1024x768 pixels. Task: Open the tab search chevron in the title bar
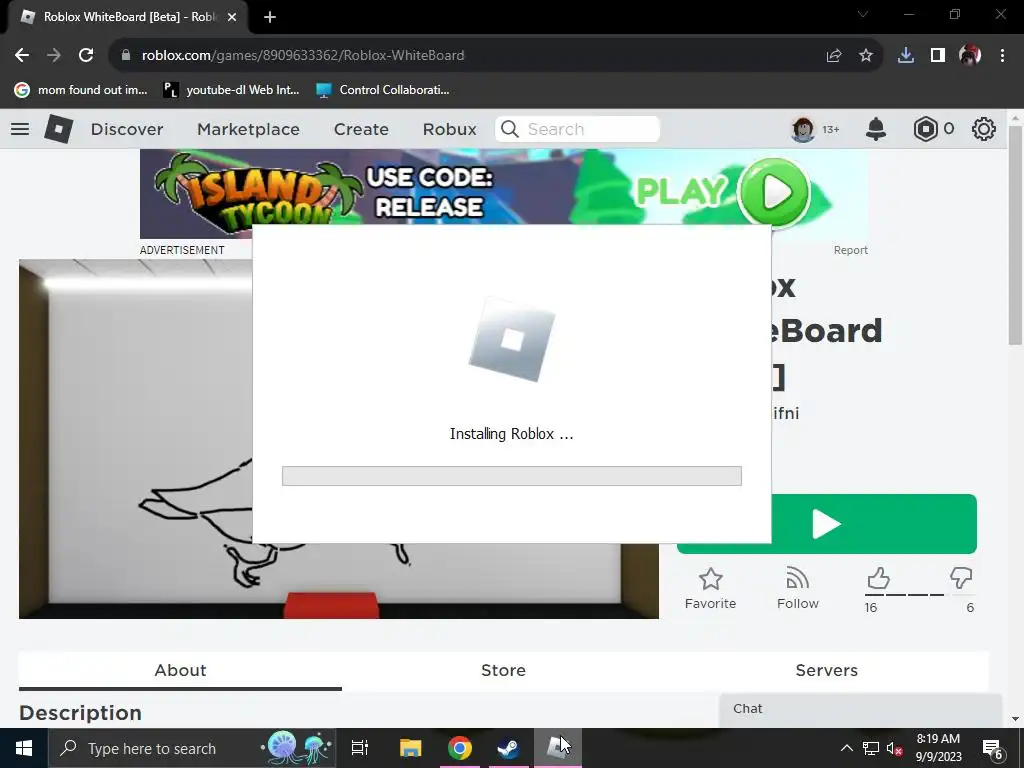(863, 14)
